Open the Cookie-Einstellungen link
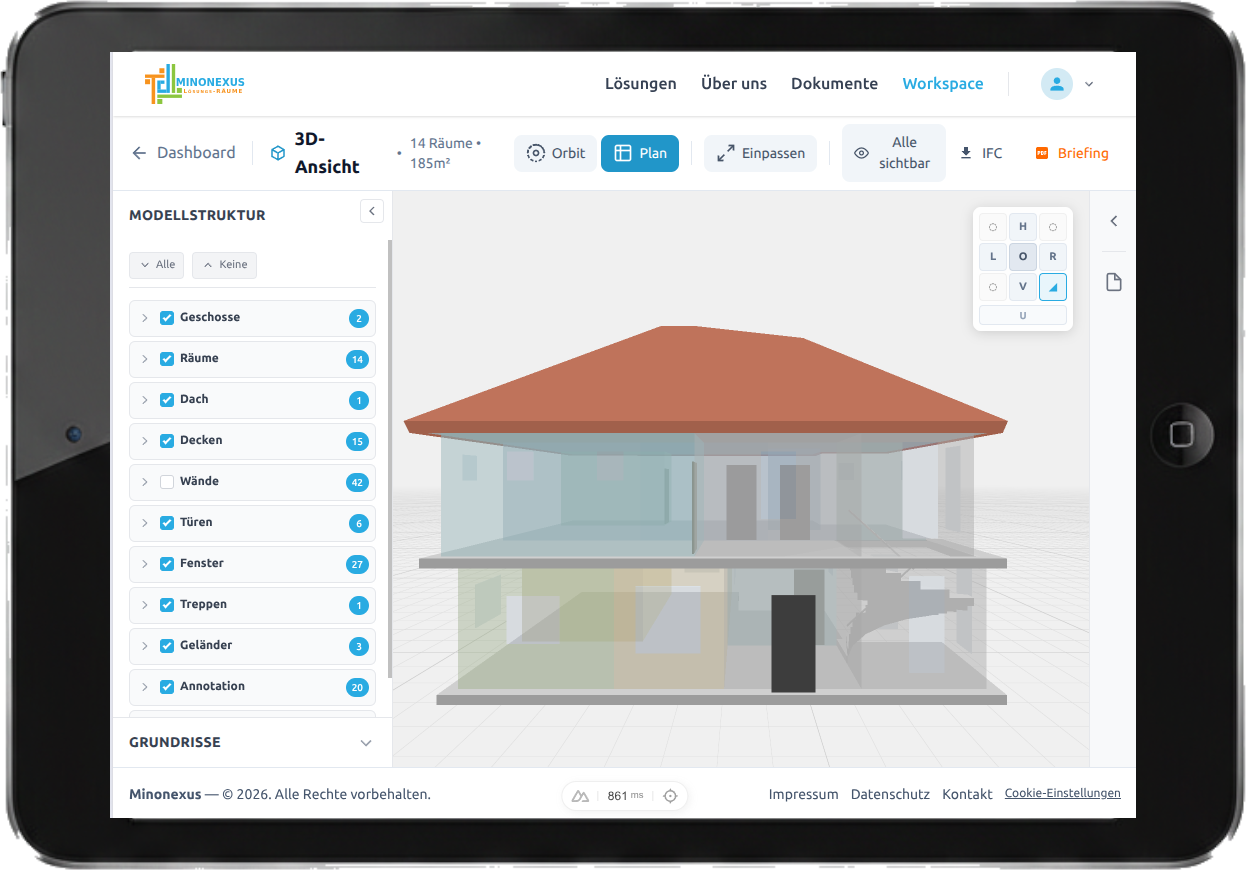This screenshot has height=870, width=1246. pyautogui.click(x=1062, y=793)
